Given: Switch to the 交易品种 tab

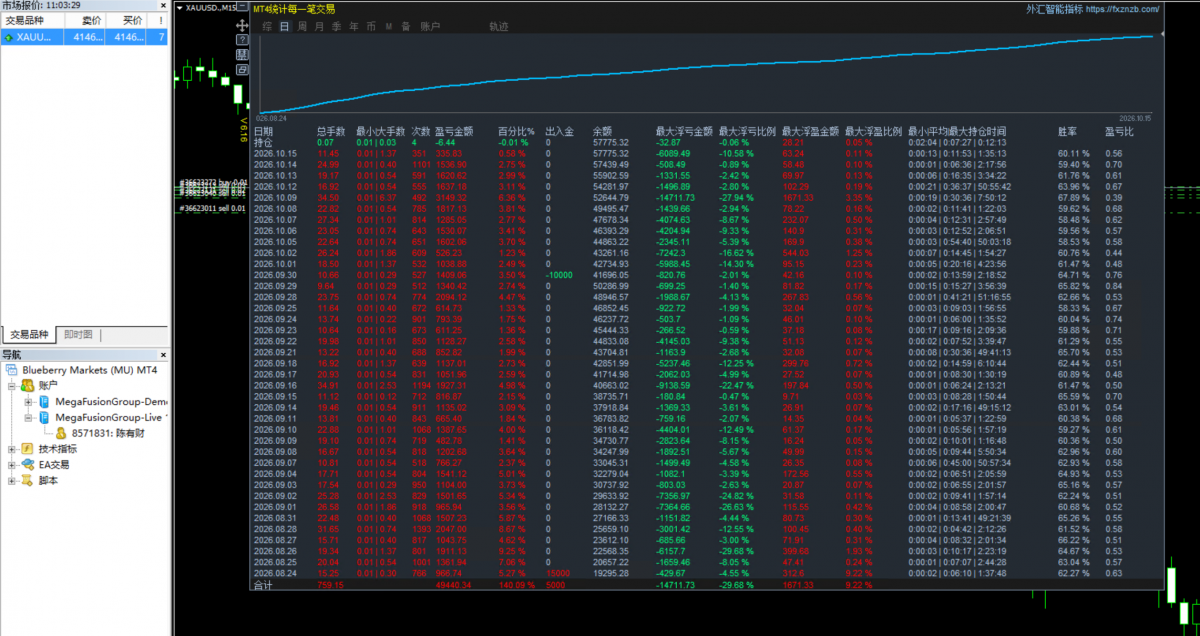Looking at the screenshot, I should 28,335.
